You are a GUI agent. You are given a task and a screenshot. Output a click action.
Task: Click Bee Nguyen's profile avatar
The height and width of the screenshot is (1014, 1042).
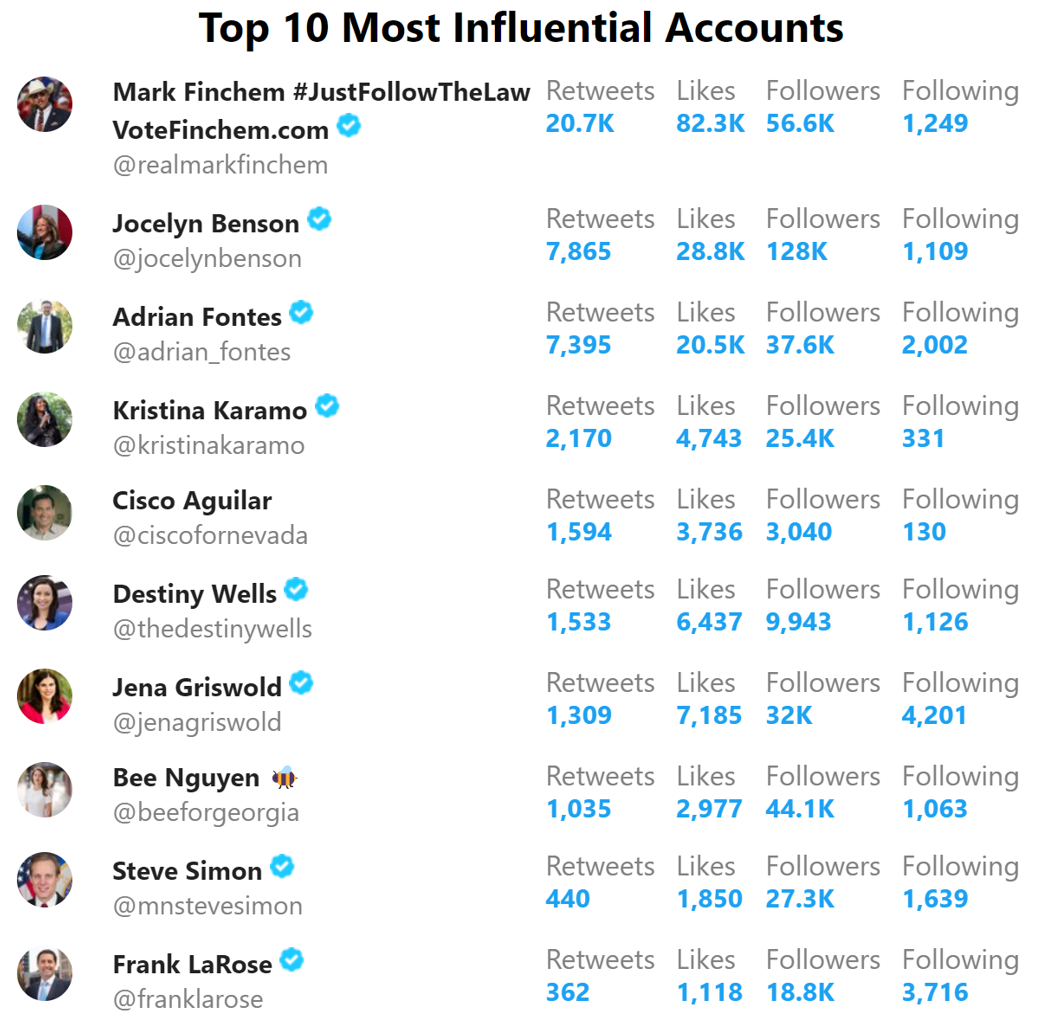pyautogui.click(x=45, y=789)
